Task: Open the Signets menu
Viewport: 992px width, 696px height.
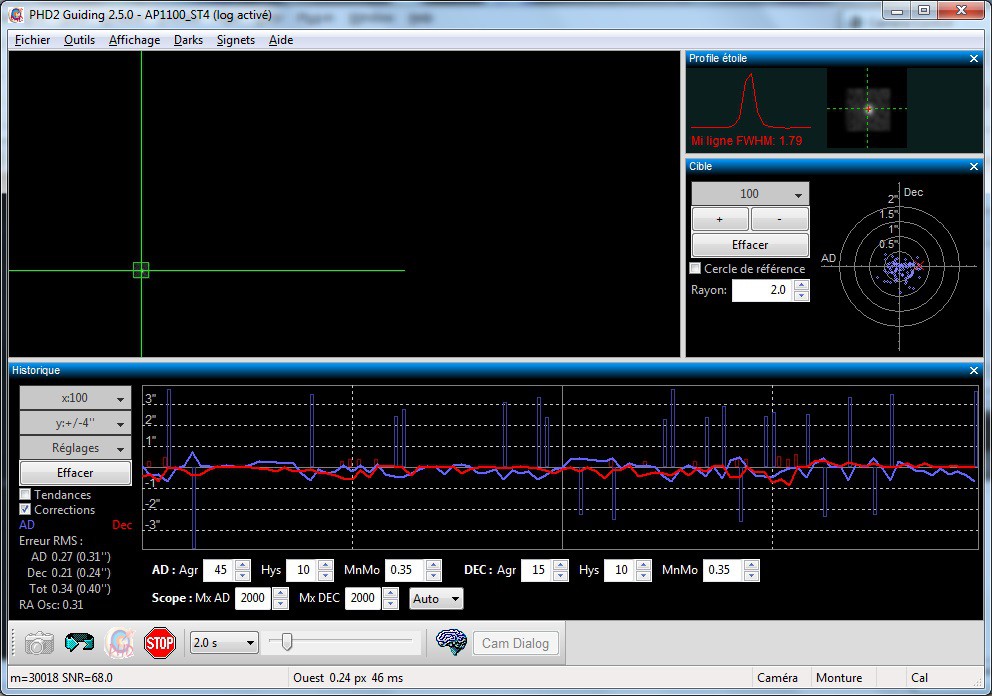Action: [x=235, y=40]
